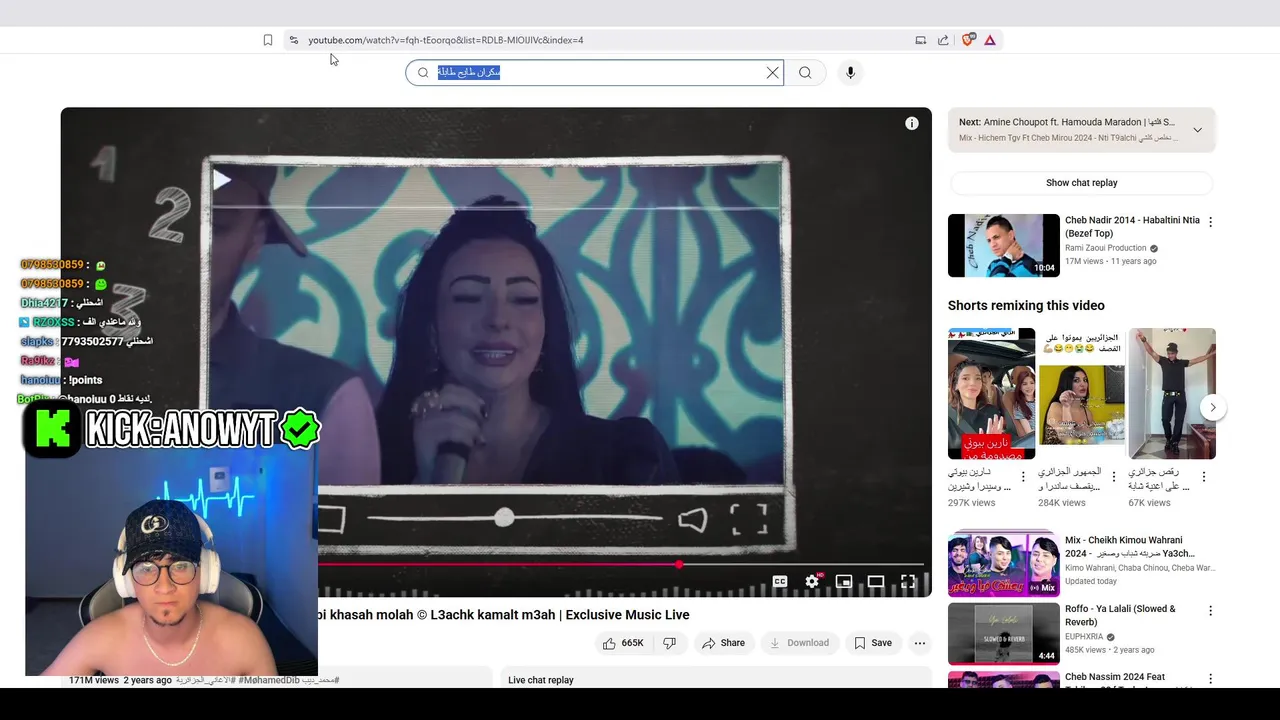Open Roffo - Ya Lalali thumbnail
The height and width of the screenshot is (720, 1280).
[x=1003, y=633]
